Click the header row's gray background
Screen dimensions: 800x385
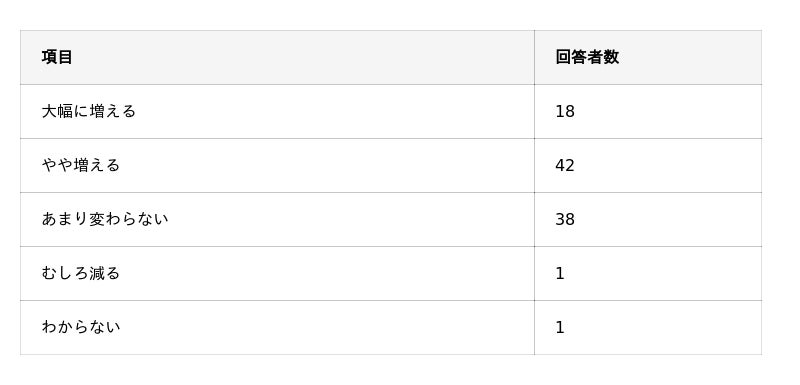click(x=306, y=57)
